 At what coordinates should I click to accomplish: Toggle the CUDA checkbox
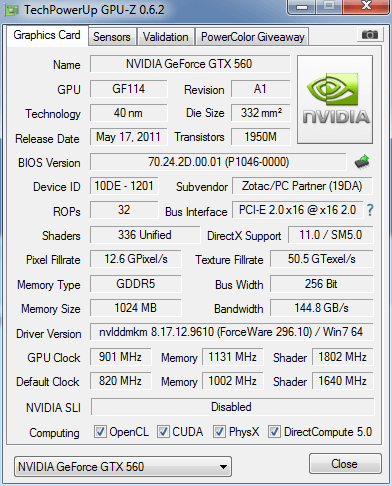pos(163,431)
